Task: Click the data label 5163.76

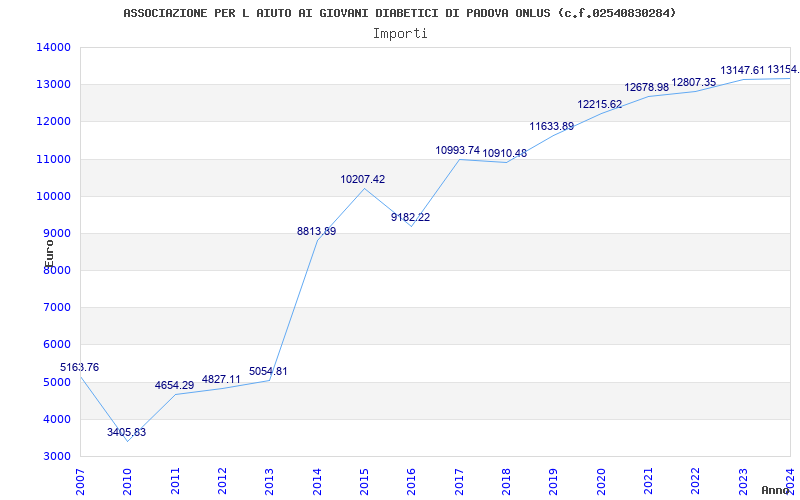Action: tap(80, 367)
